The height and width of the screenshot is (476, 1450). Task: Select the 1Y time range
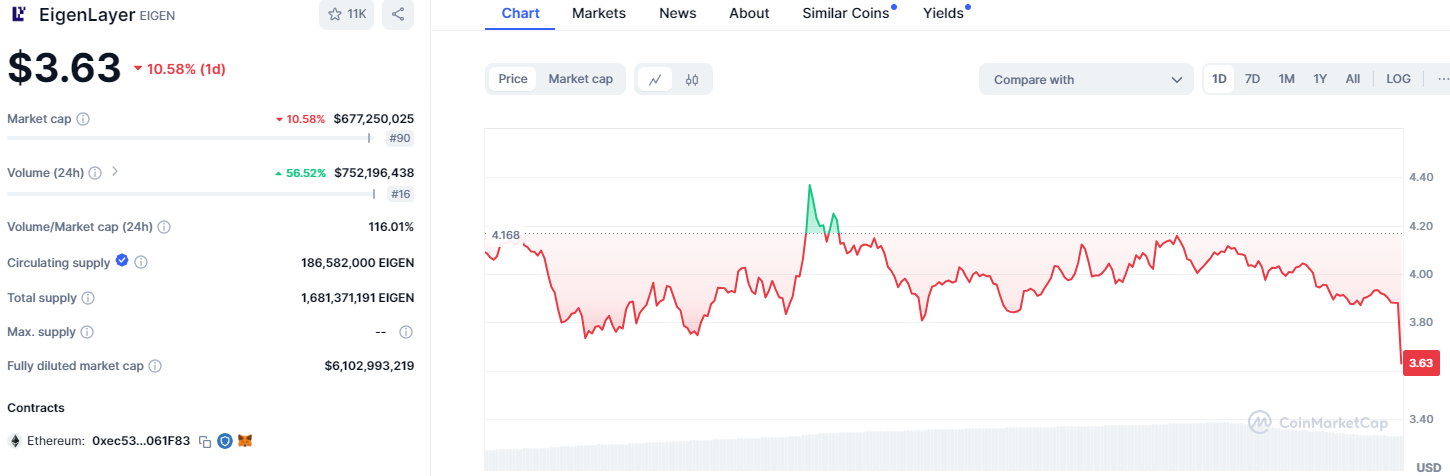point(1320,79)
